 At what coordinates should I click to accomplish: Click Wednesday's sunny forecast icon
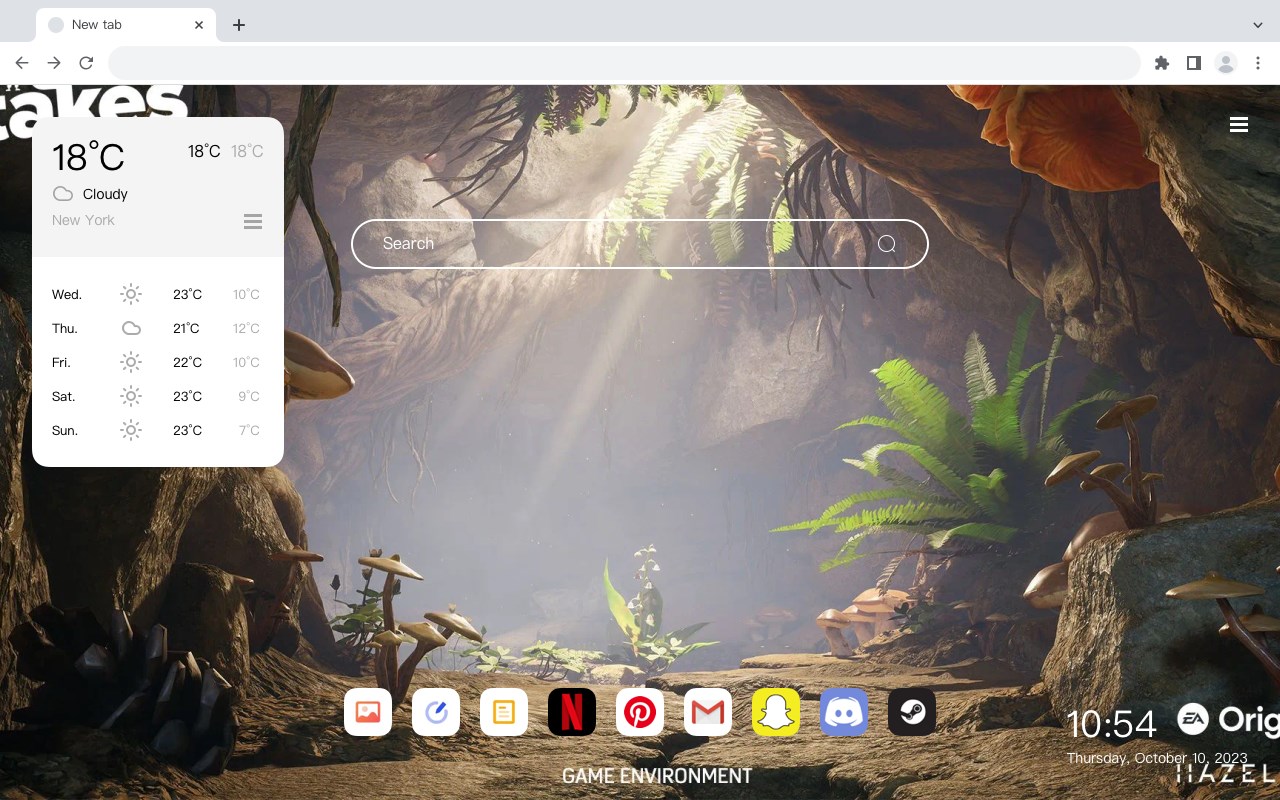131,294
